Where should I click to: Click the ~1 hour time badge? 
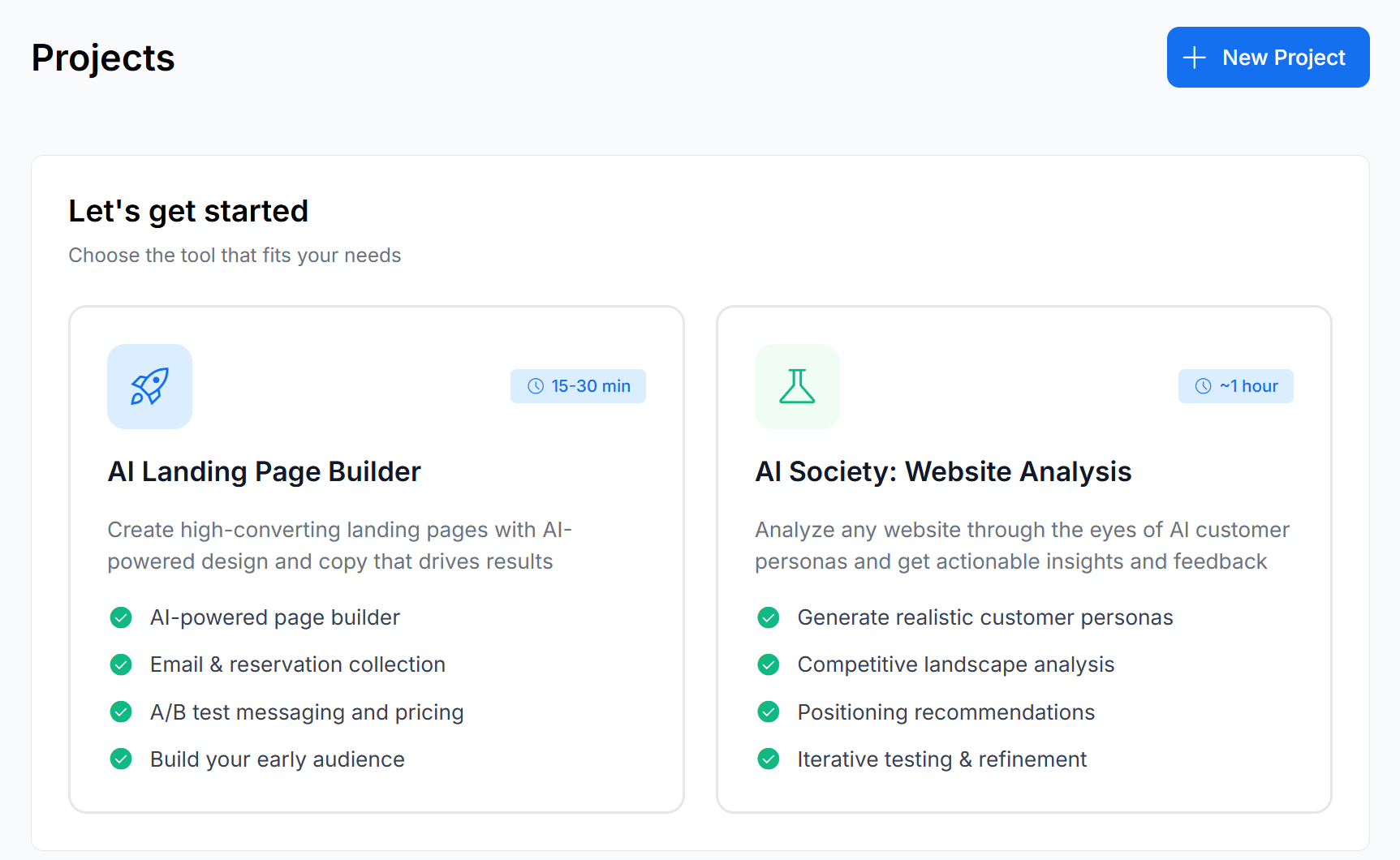coord(1236,386)
